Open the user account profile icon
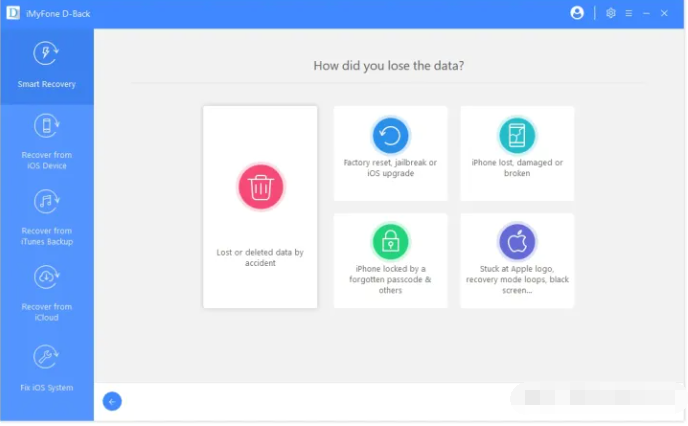The image size is (688, 426). coord(577,13)
